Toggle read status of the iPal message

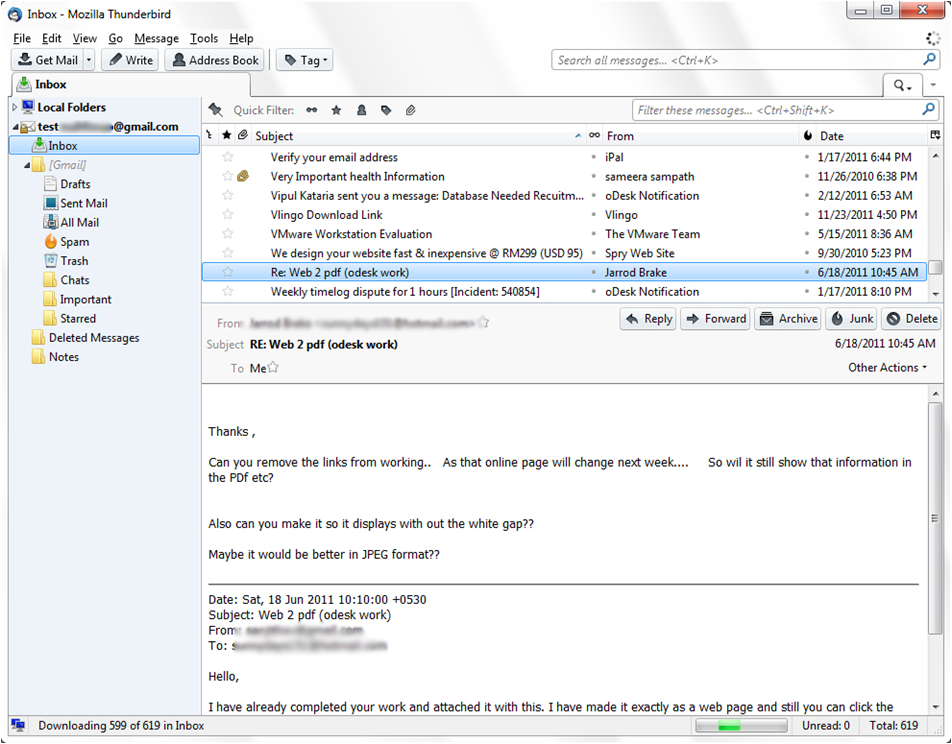coord(594,157)
